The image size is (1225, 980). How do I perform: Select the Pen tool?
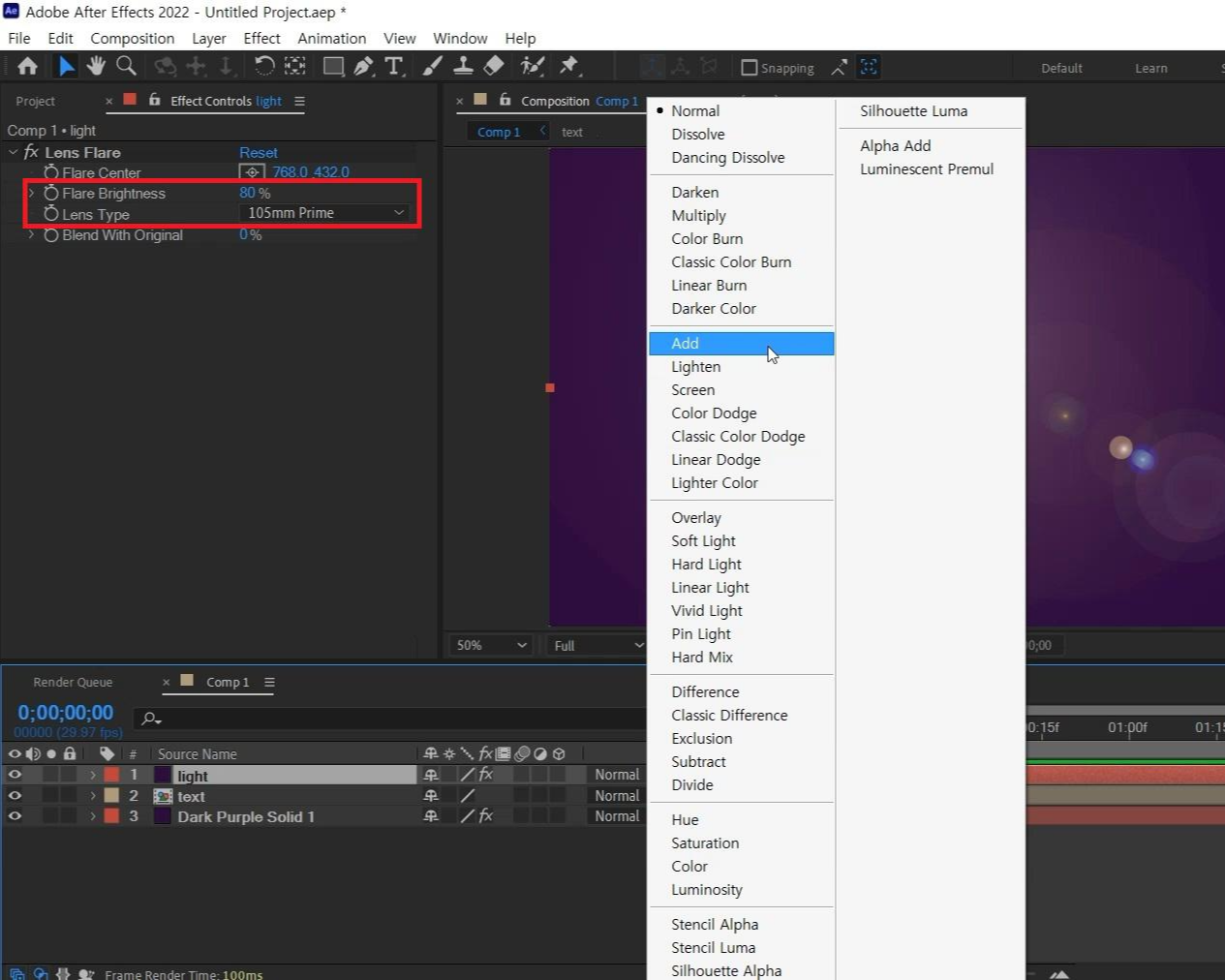point(364,66)
